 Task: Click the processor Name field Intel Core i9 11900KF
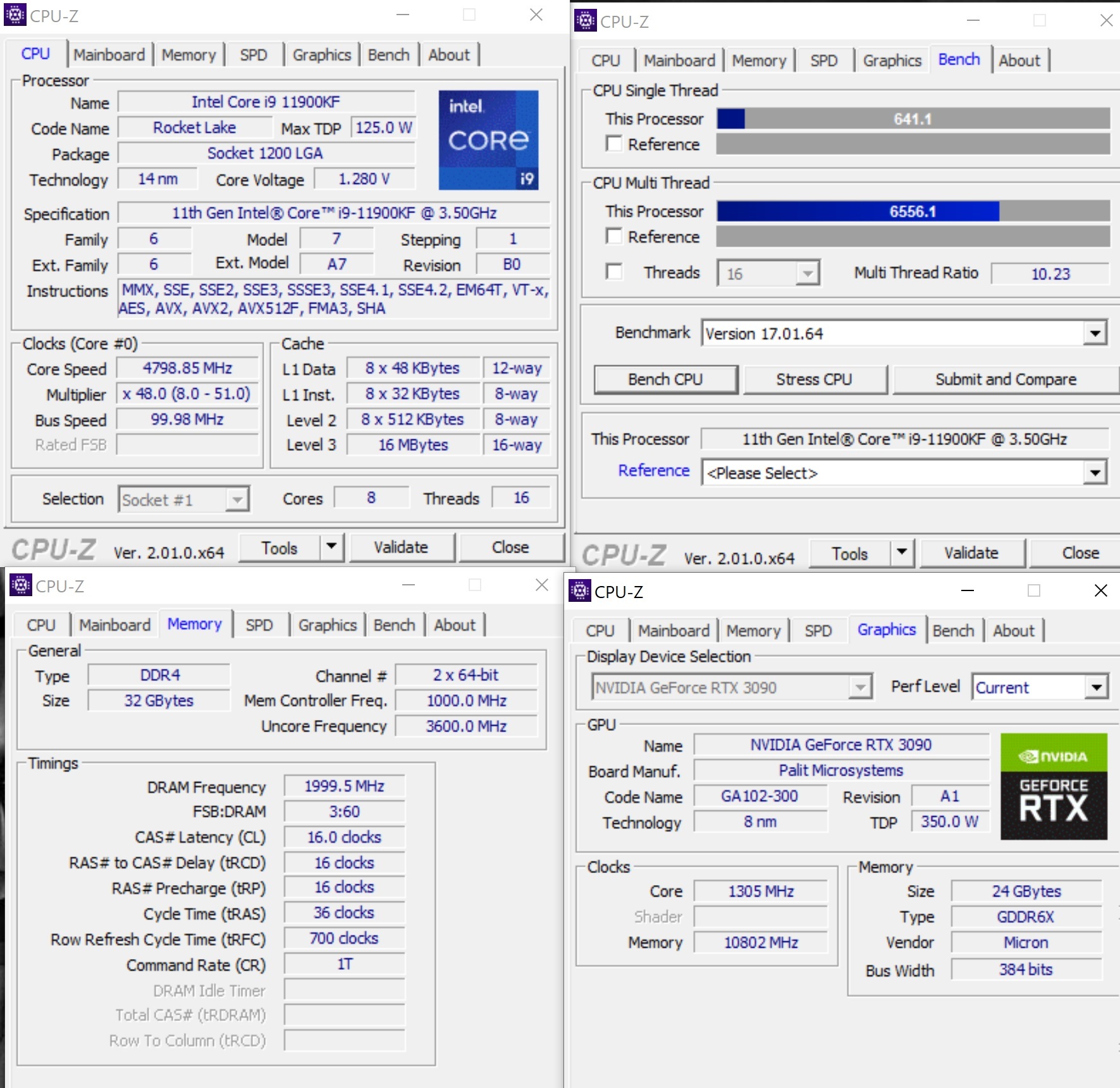click(266, 102)
